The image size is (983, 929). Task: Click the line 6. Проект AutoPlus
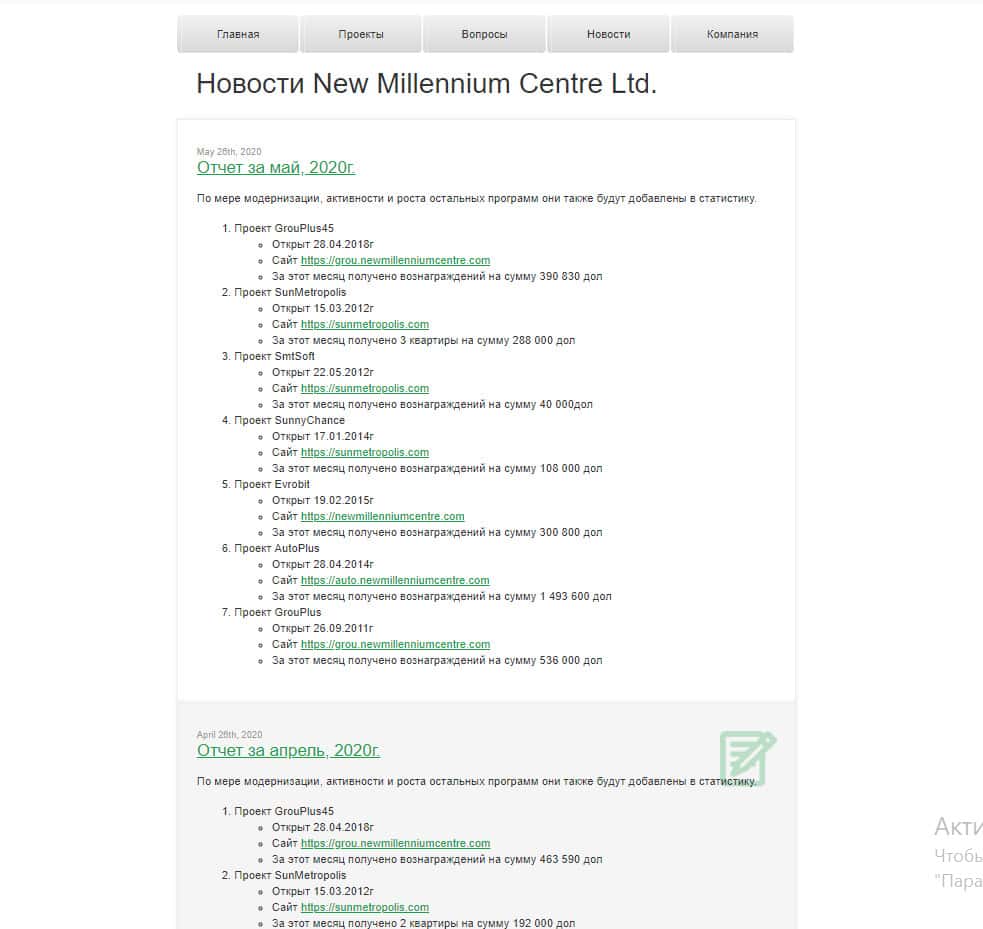pyautogui.click(x=270, y=548)
